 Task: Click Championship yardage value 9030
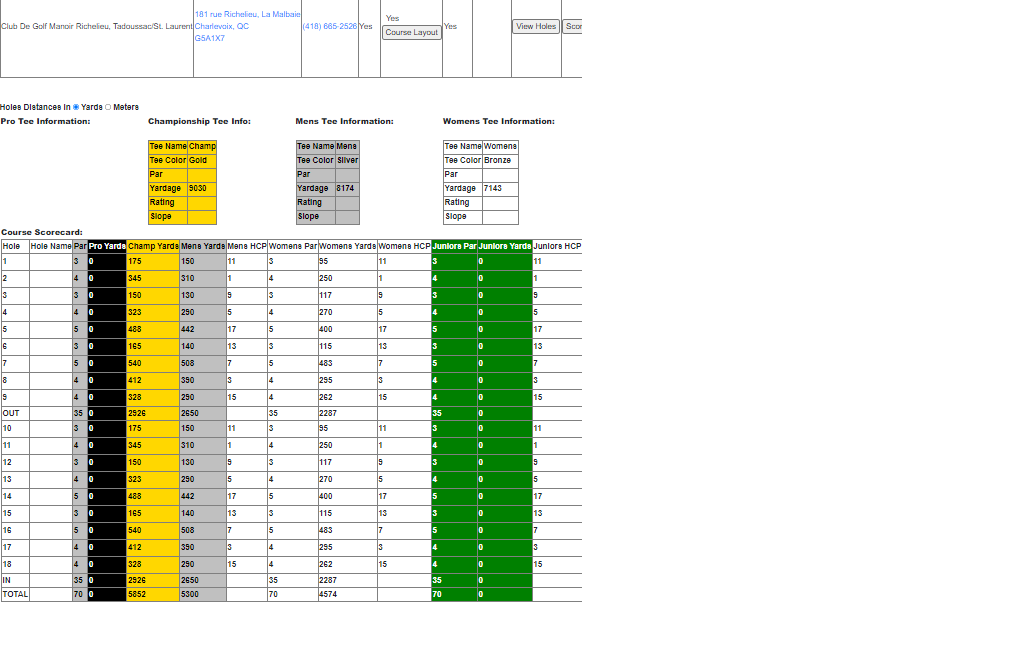click(198, 188)
